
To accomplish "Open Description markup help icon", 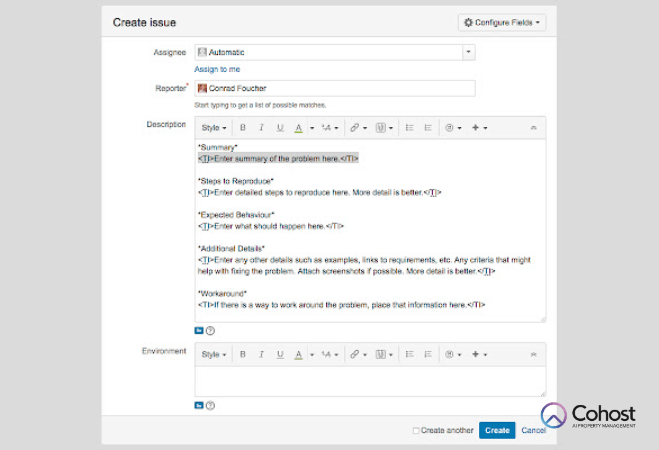I will (210, 331).
